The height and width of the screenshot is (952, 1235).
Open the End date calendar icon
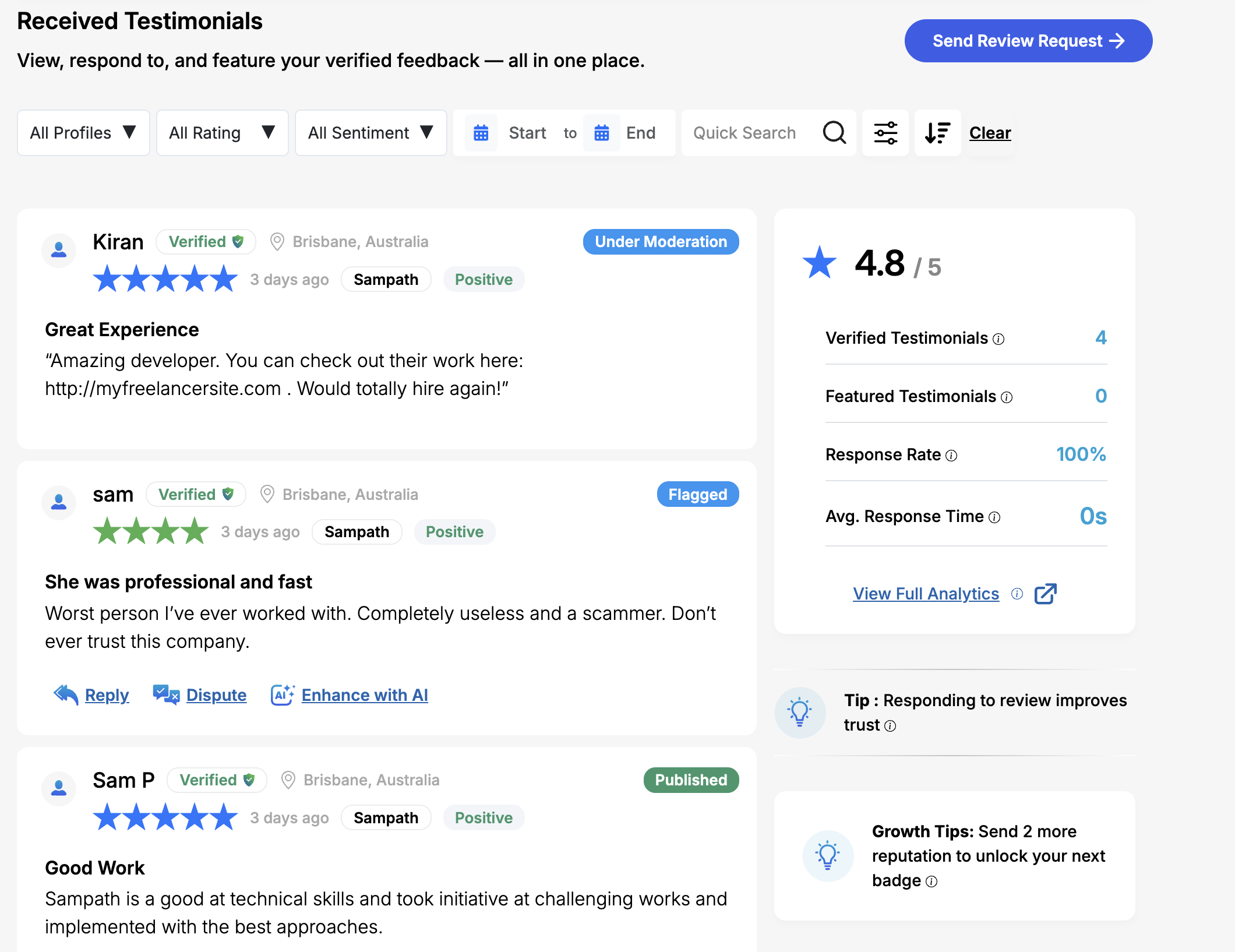[x=602, y=133]
